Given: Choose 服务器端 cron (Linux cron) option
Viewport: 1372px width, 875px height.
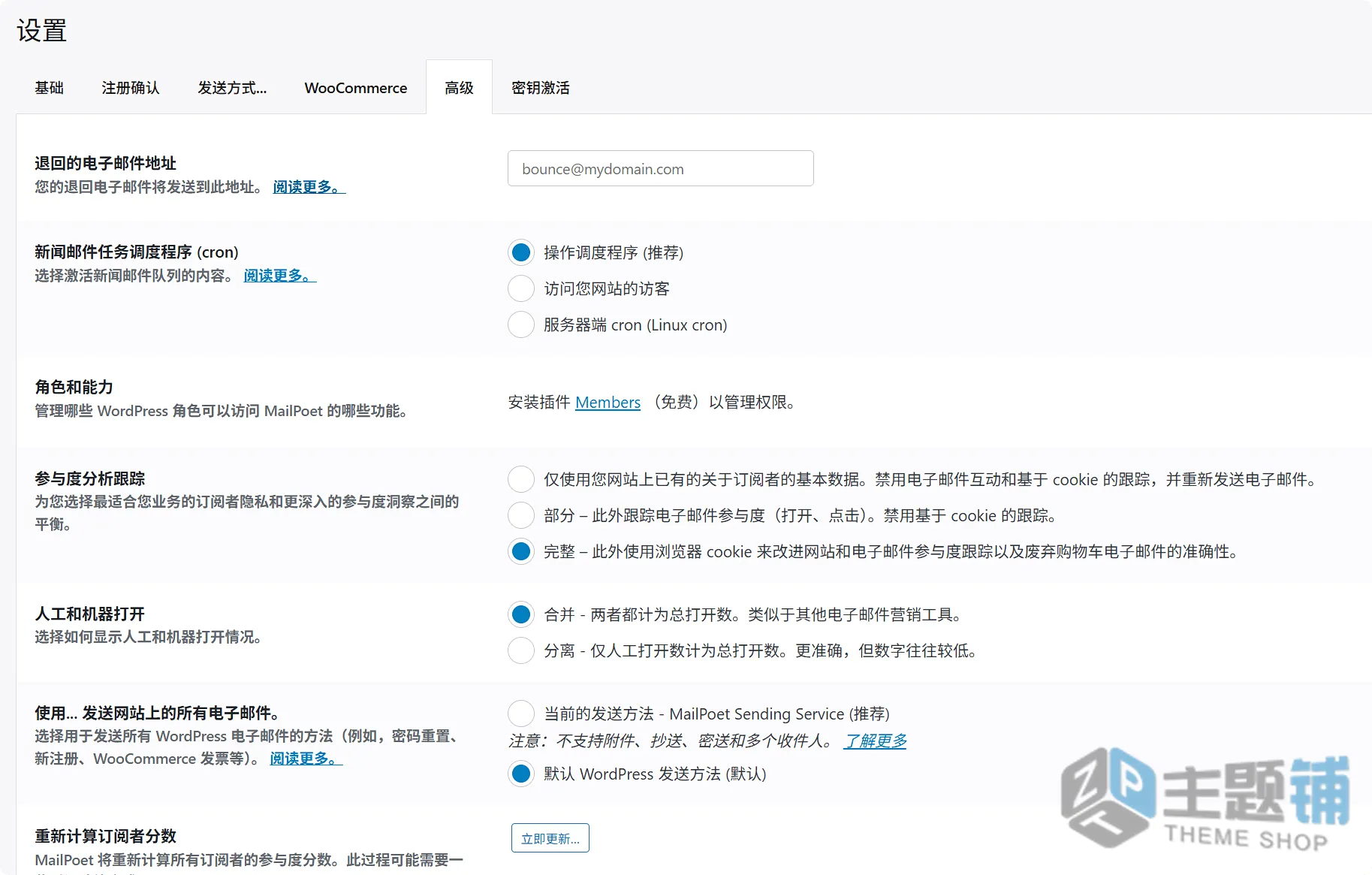Looking at the screenshot, I should tap(521, 324).
